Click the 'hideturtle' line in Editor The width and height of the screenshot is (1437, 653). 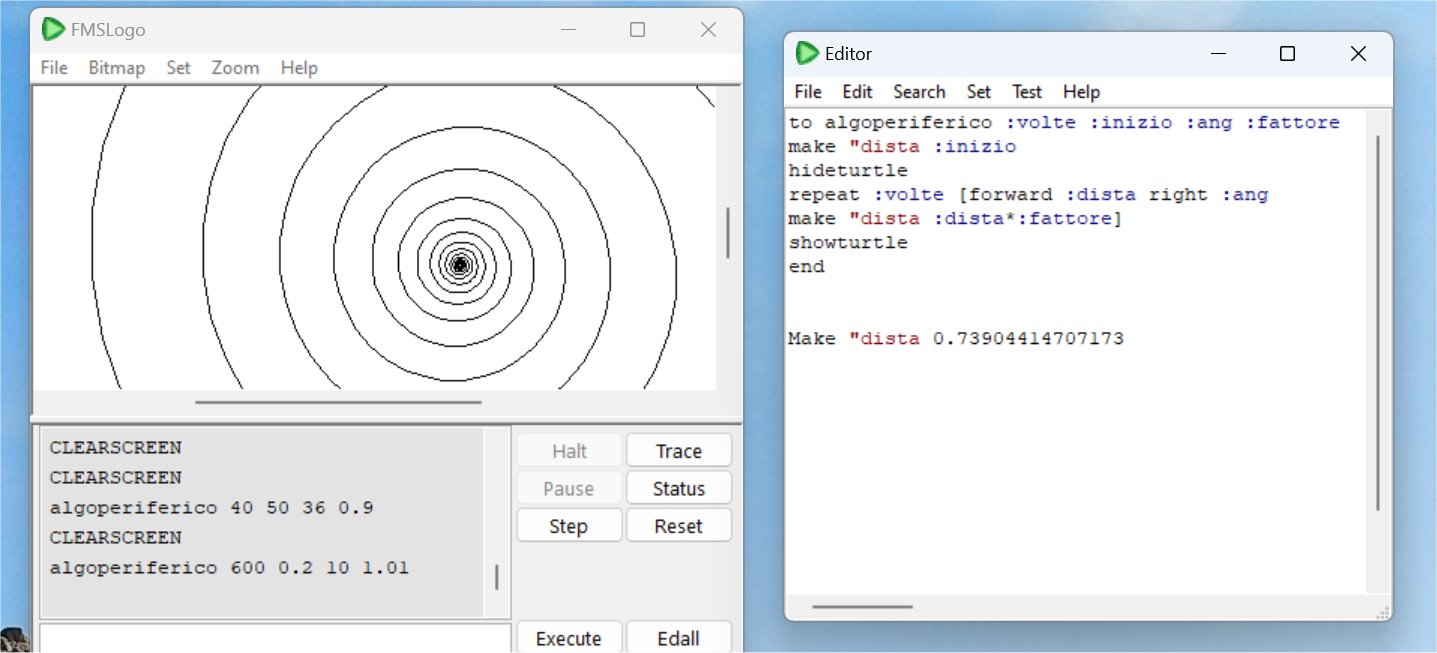848,171
